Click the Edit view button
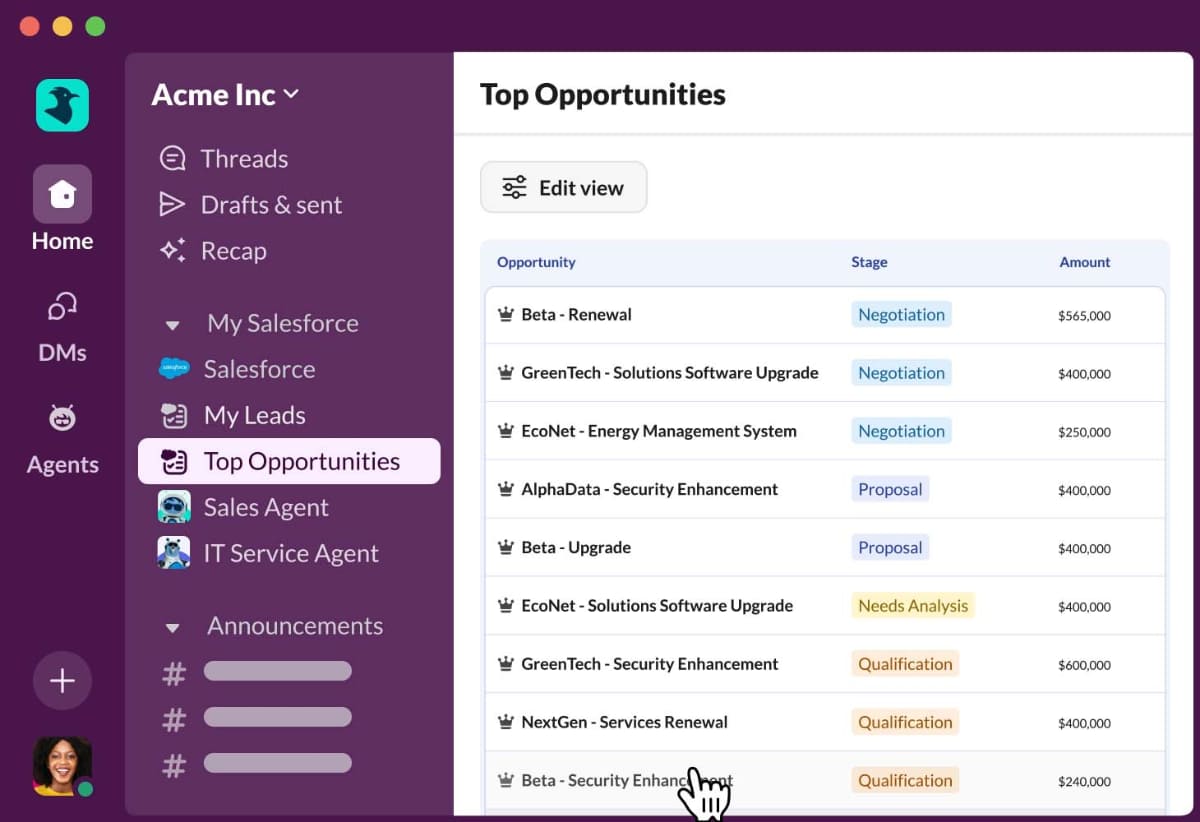Screen dimensions: 1200x822 click(563, 187)
